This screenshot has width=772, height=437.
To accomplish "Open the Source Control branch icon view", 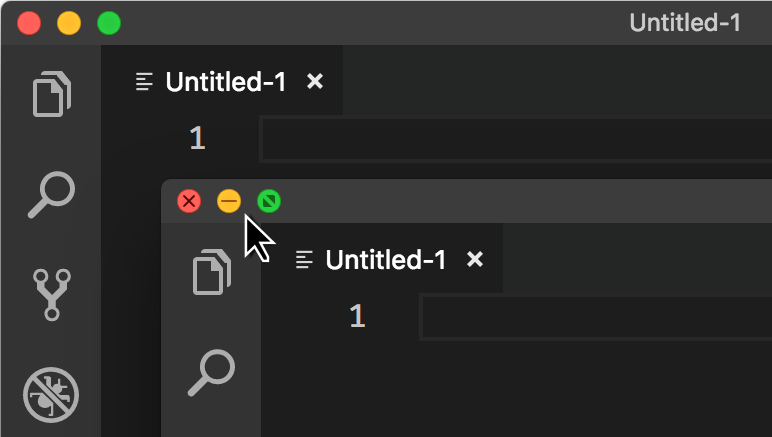I will point(52,295).
